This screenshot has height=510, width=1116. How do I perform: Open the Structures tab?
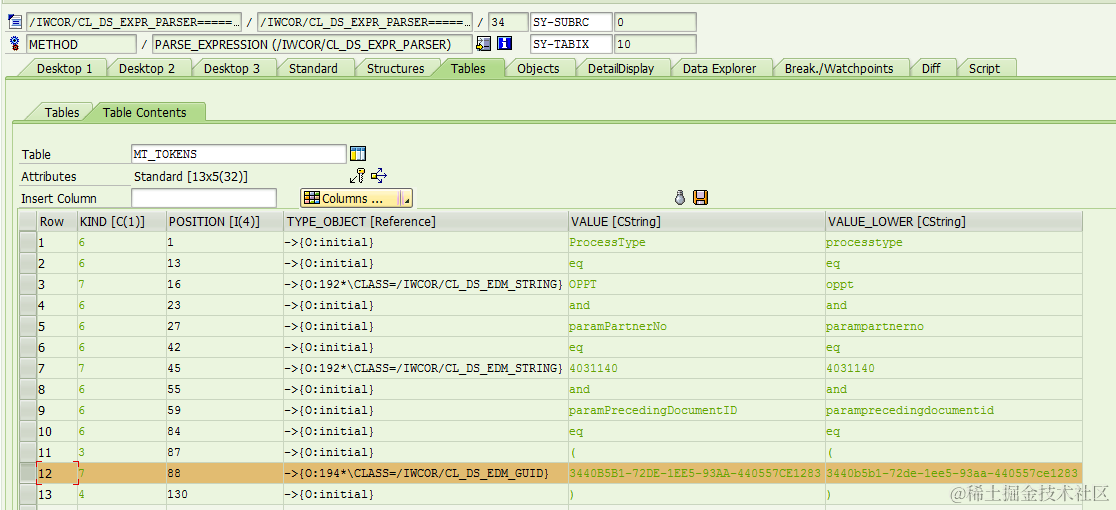395,68
